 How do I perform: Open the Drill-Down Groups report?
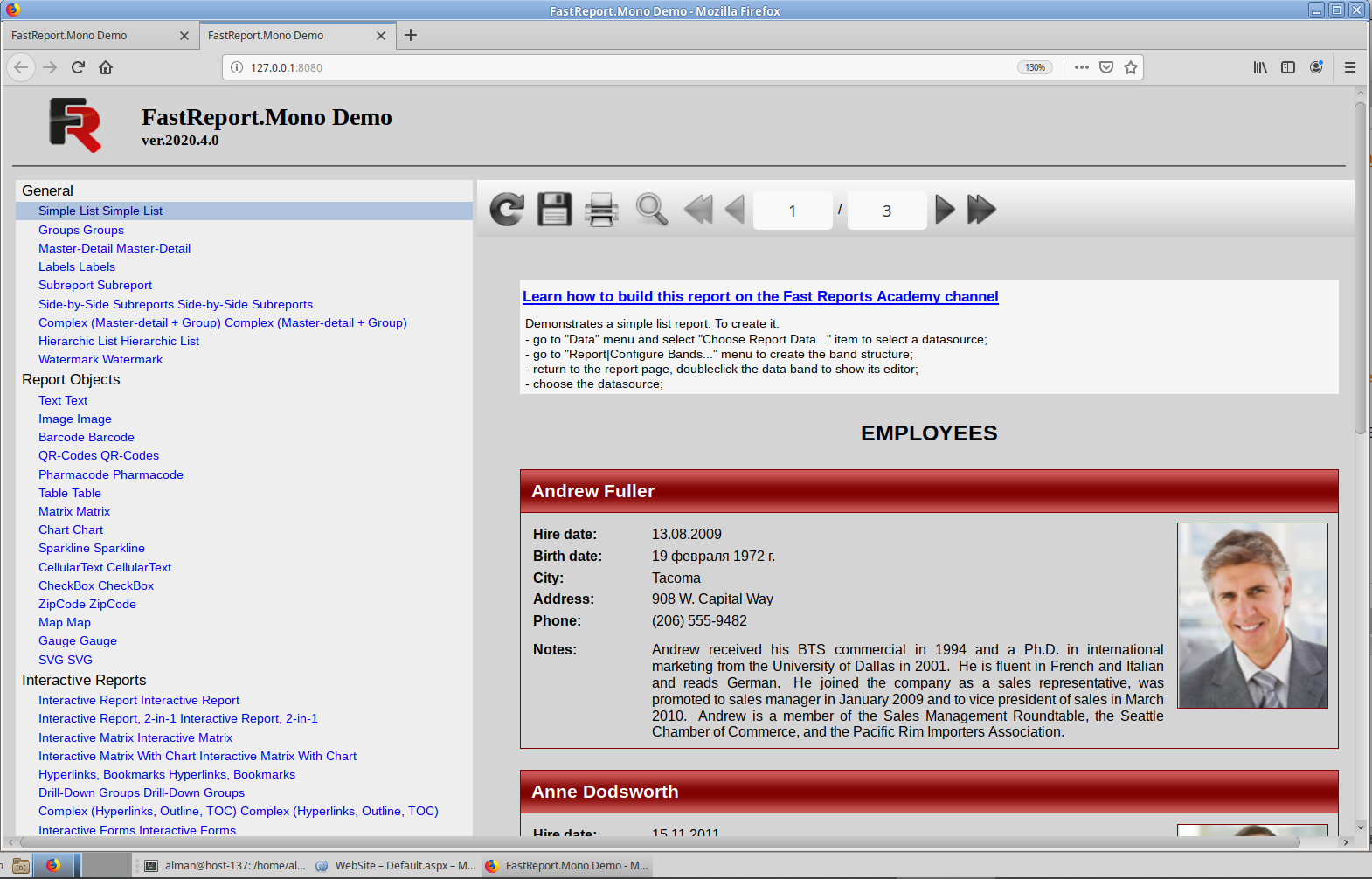142,792
